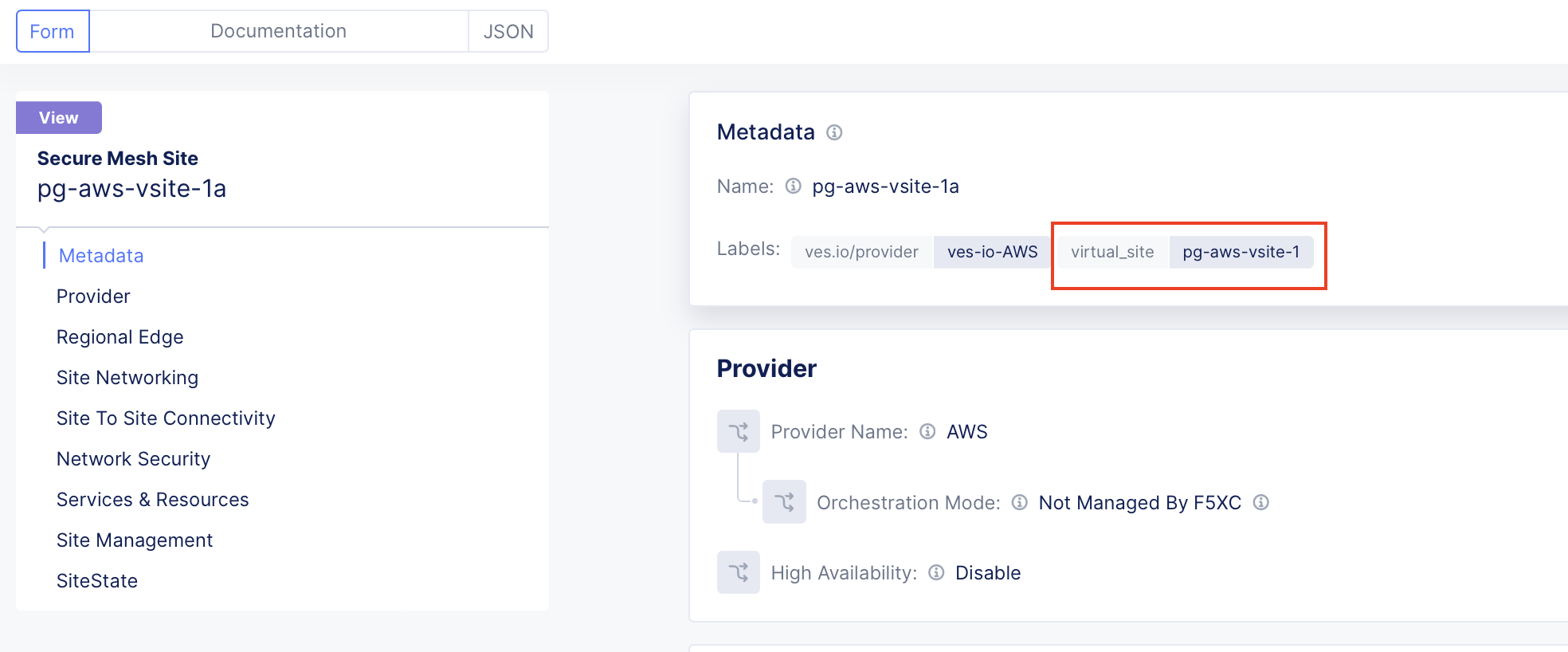Switch to the JSON tab

(508, 31)
